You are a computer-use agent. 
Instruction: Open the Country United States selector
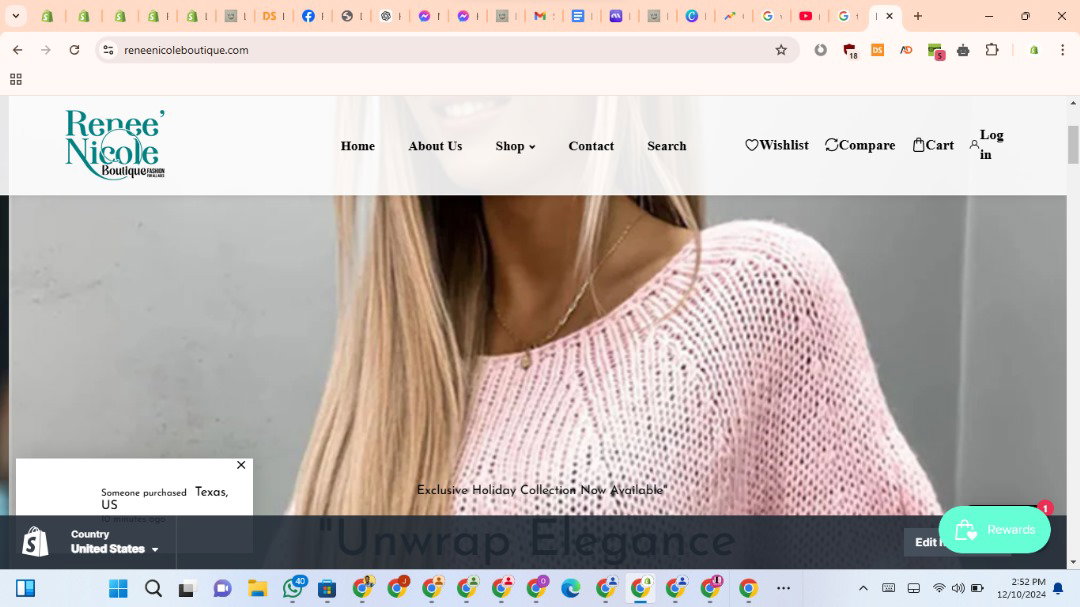pos(115,542)
